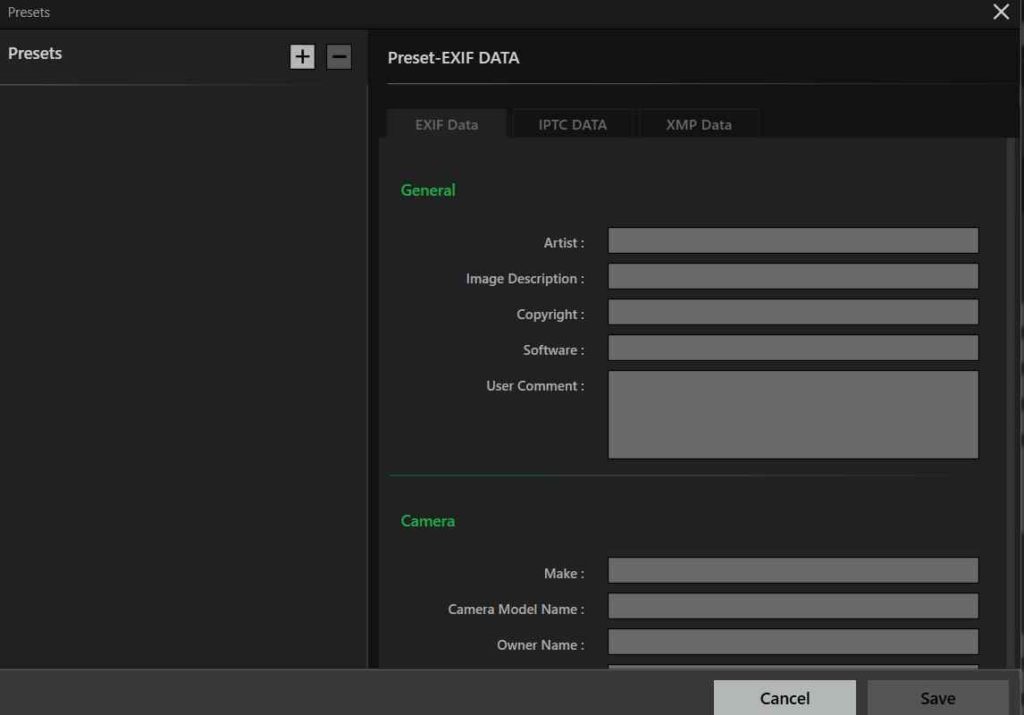Focus the Copyright text field
1024x715 pixels.
[x=793, y=312]
